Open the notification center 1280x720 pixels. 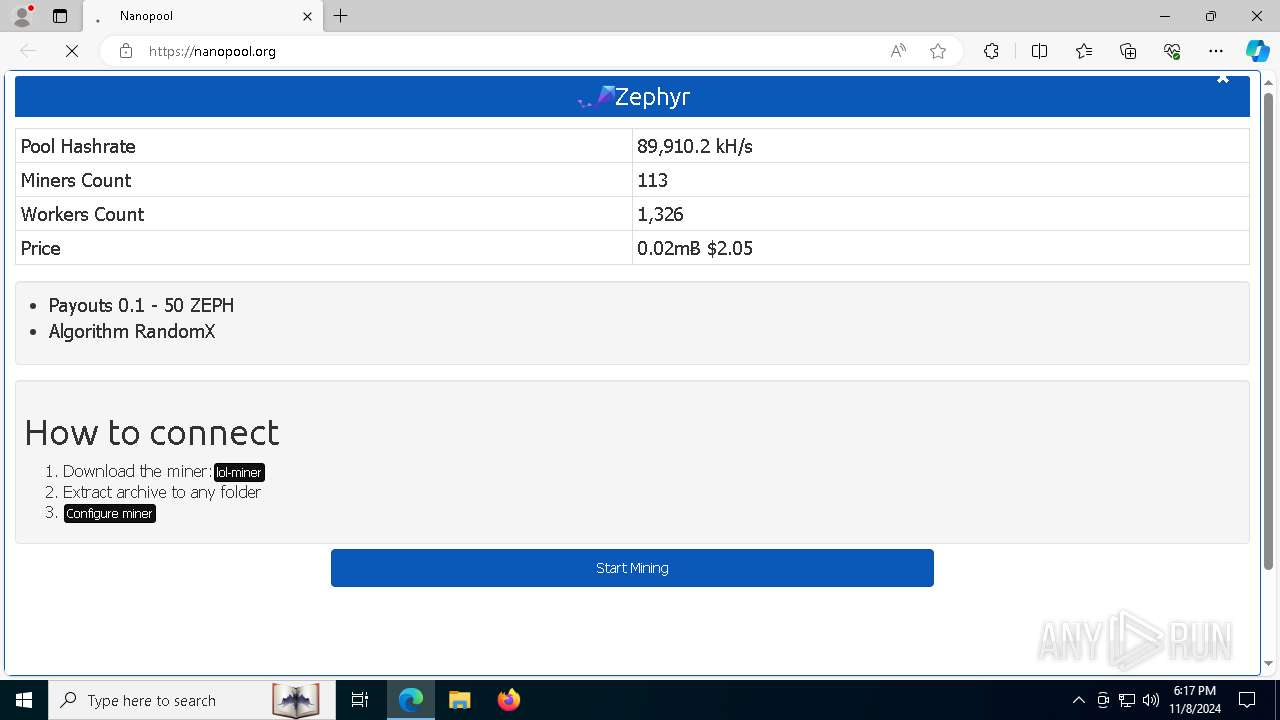[1247, 700]
